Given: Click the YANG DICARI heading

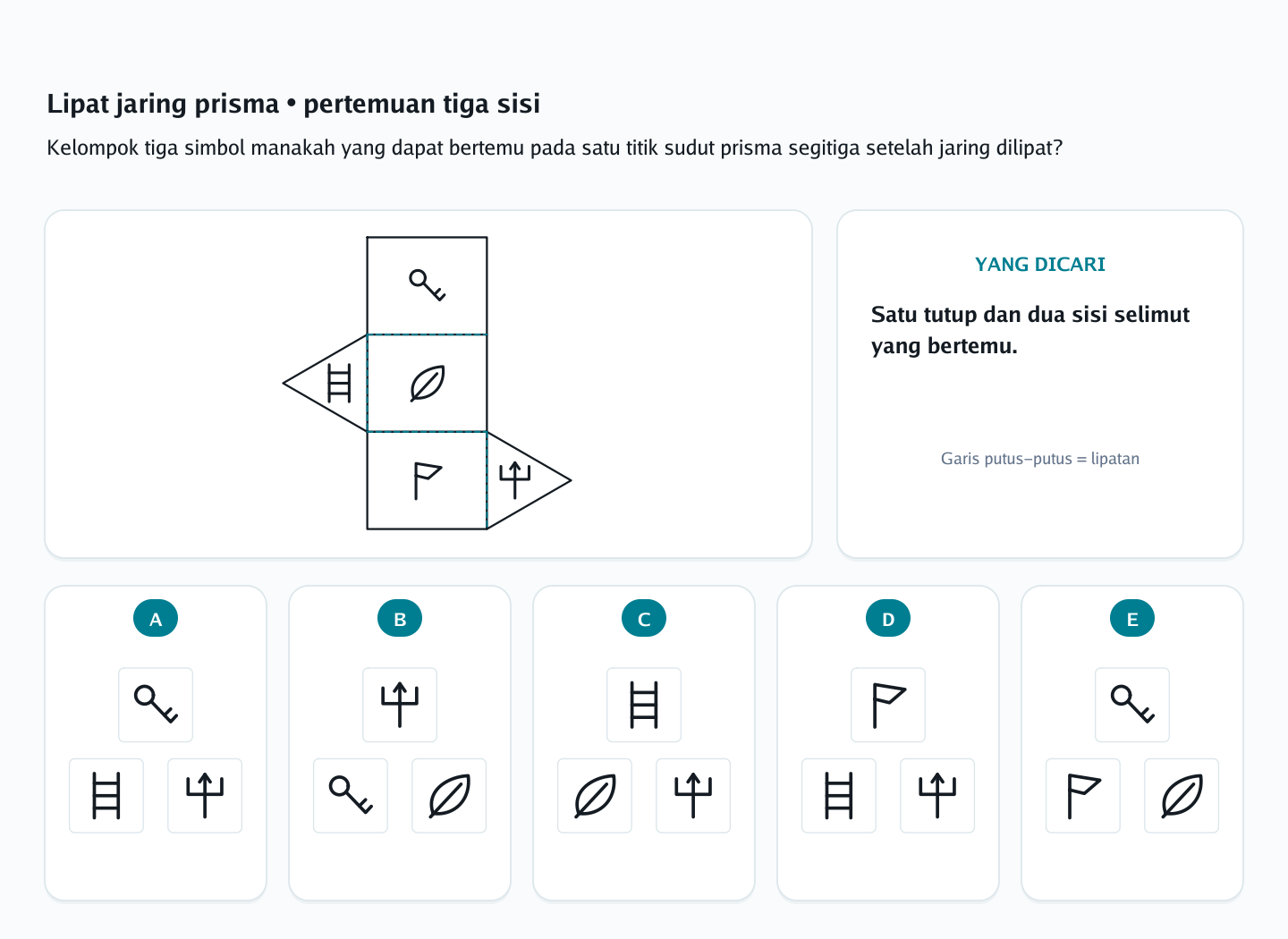Looking at the screenshot, I should pyautogui.click(x=1040, y=265).
